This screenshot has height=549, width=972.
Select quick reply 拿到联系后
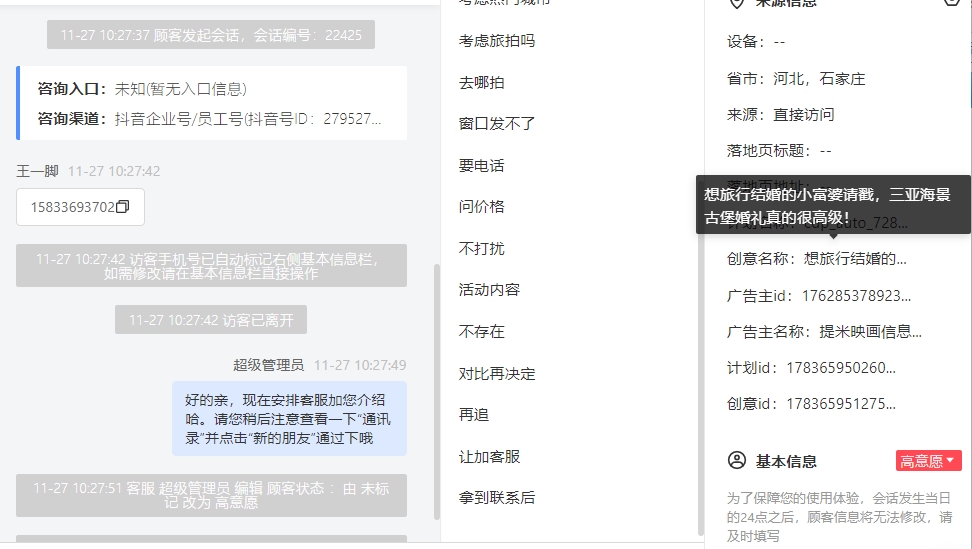tap(497, 498)
